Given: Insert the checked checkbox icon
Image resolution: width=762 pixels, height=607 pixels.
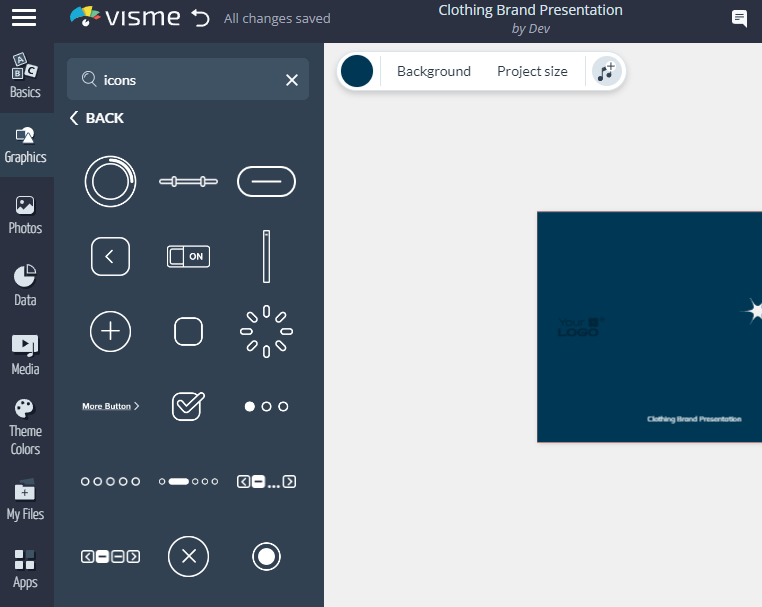Looking at the screenshot, I should pyautogui.click(x=189, y=406).
